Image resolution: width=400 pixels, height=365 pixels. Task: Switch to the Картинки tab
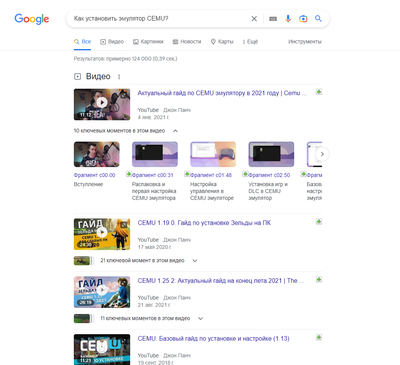[148, 42]
